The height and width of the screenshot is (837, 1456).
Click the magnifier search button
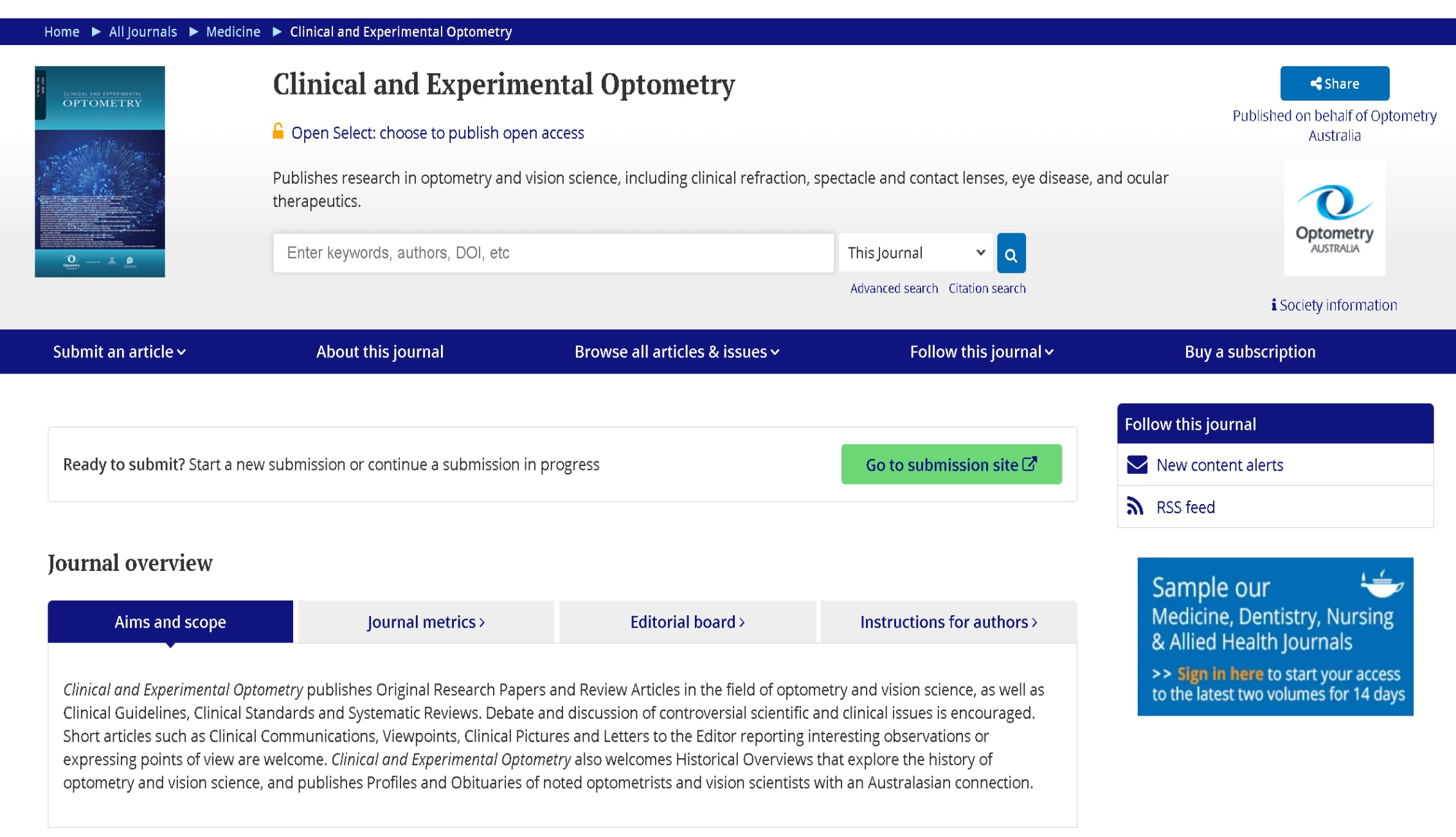point(1011,253)
